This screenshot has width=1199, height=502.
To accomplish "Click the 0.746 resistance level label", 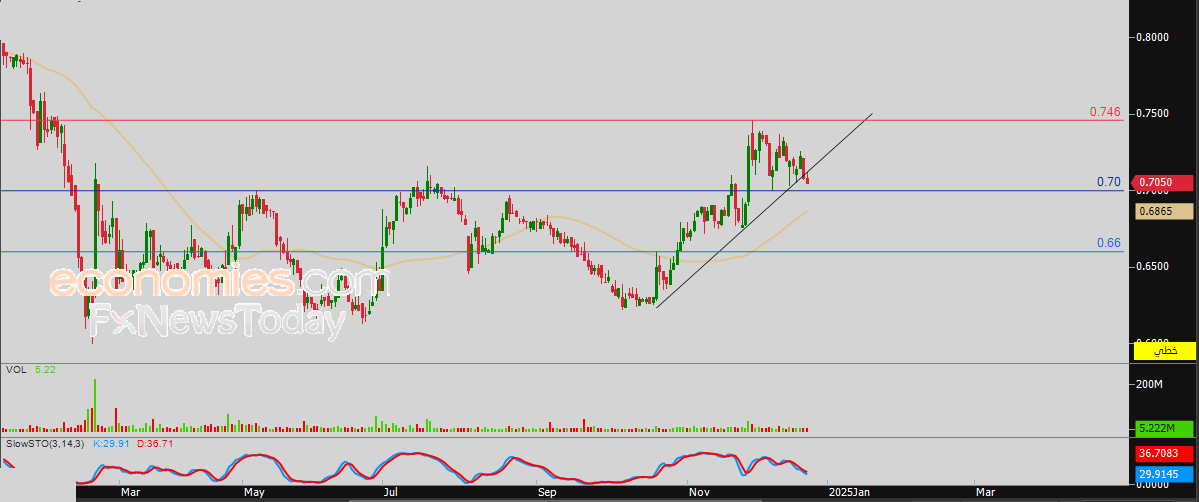I will pos(1105,112).
